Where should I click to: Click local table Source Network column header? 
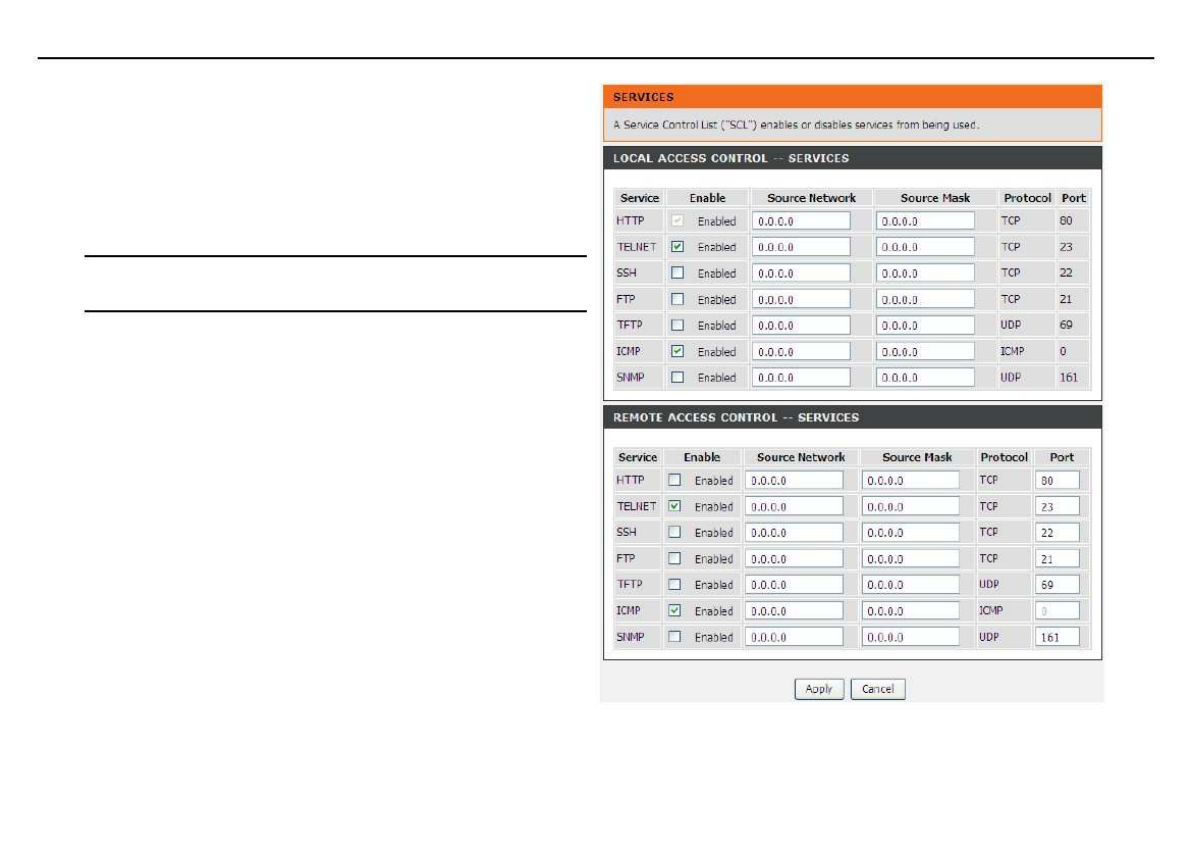[811, 198]
